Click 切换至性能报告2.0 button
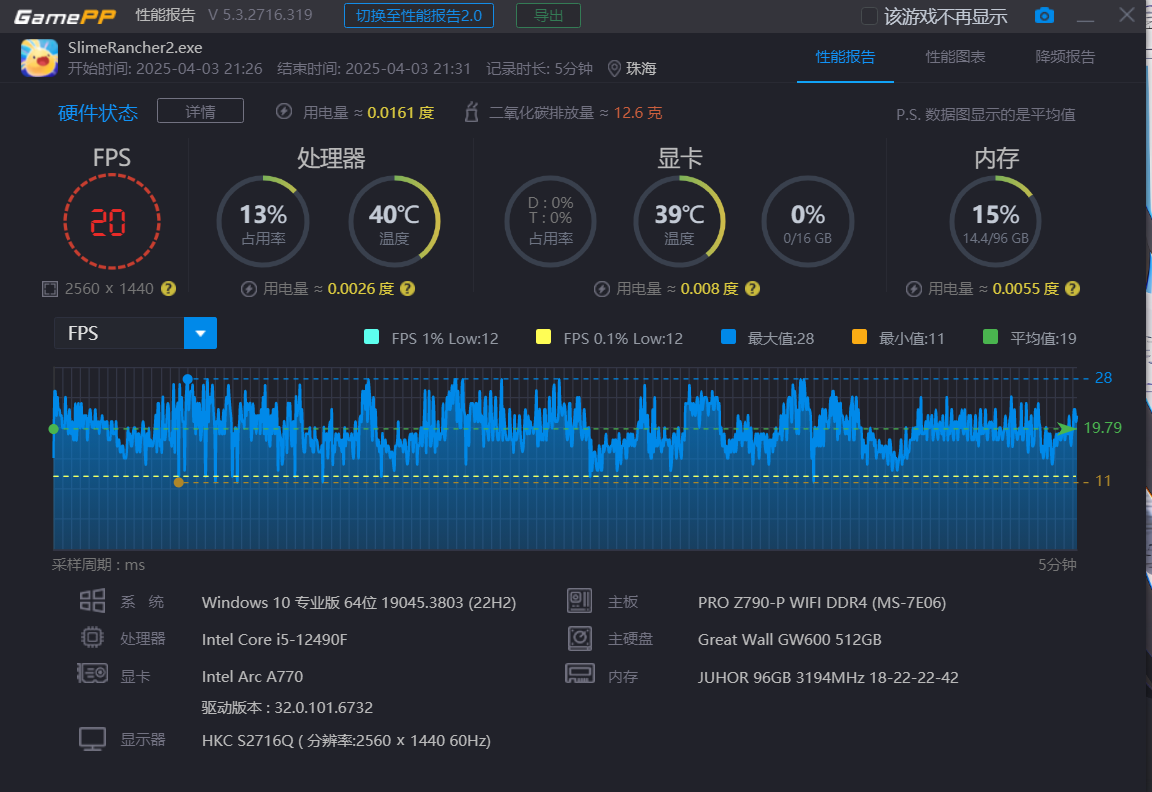 click(419, 15)
